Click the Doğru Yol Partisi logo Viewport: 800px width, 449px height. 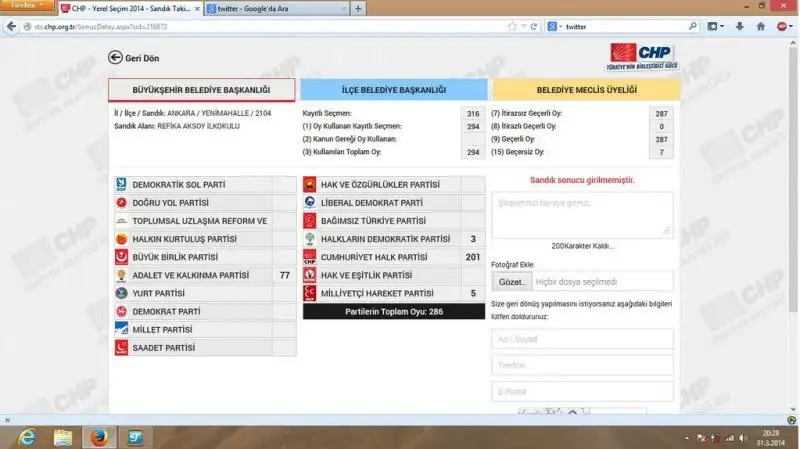coord(121,203)
